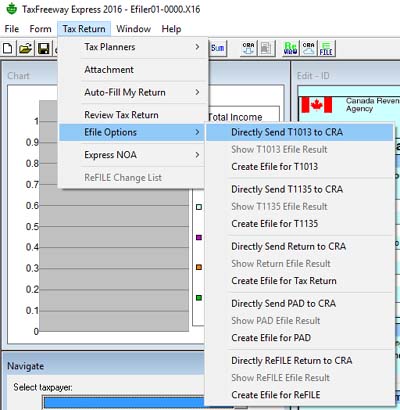Expand the Auto-Fill My Return submenu
Viewport: 400px width, 410px height.
[132, 92]
